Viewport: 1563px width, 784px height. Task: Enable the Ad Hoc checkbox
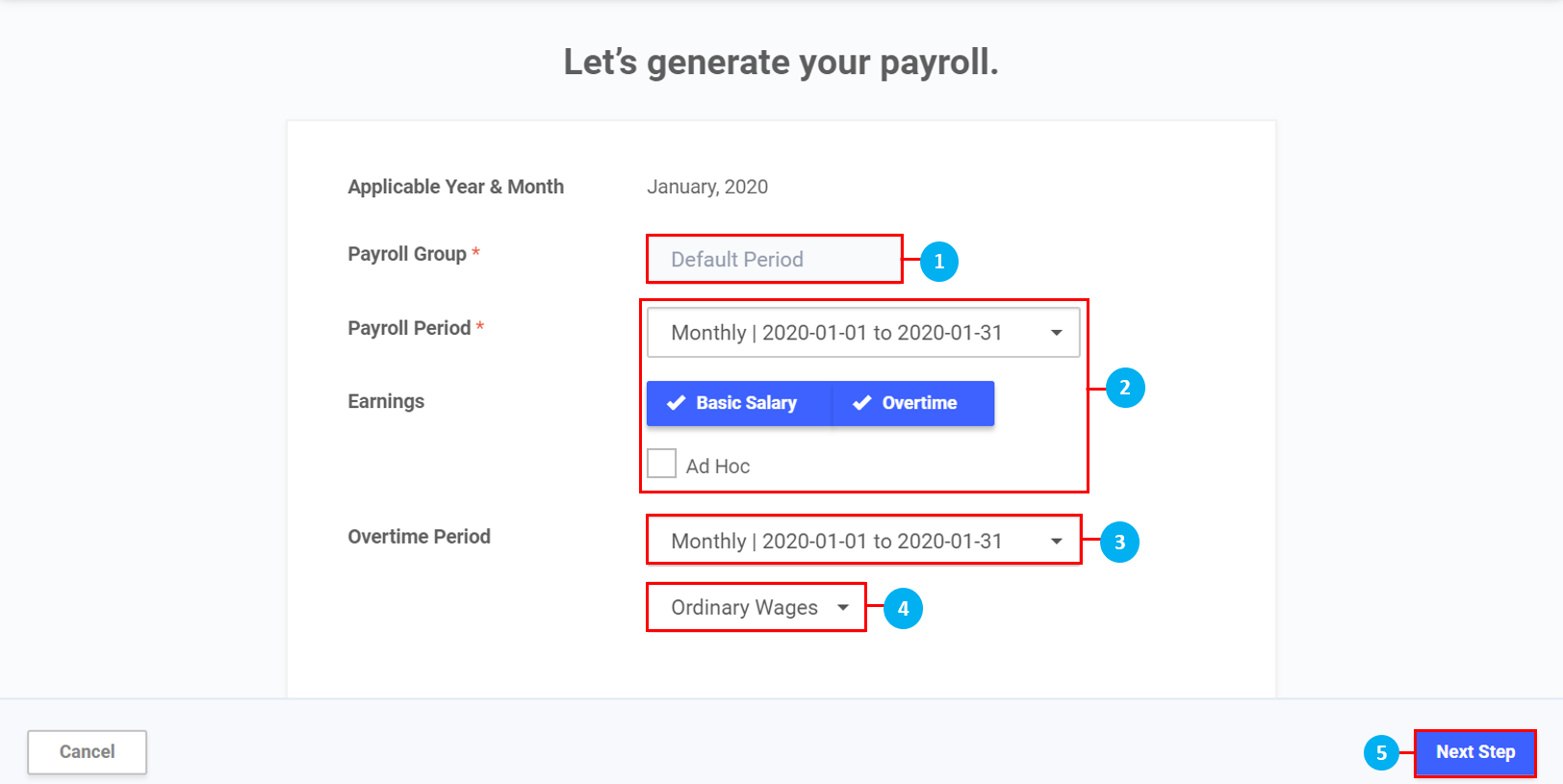[662, 464]
